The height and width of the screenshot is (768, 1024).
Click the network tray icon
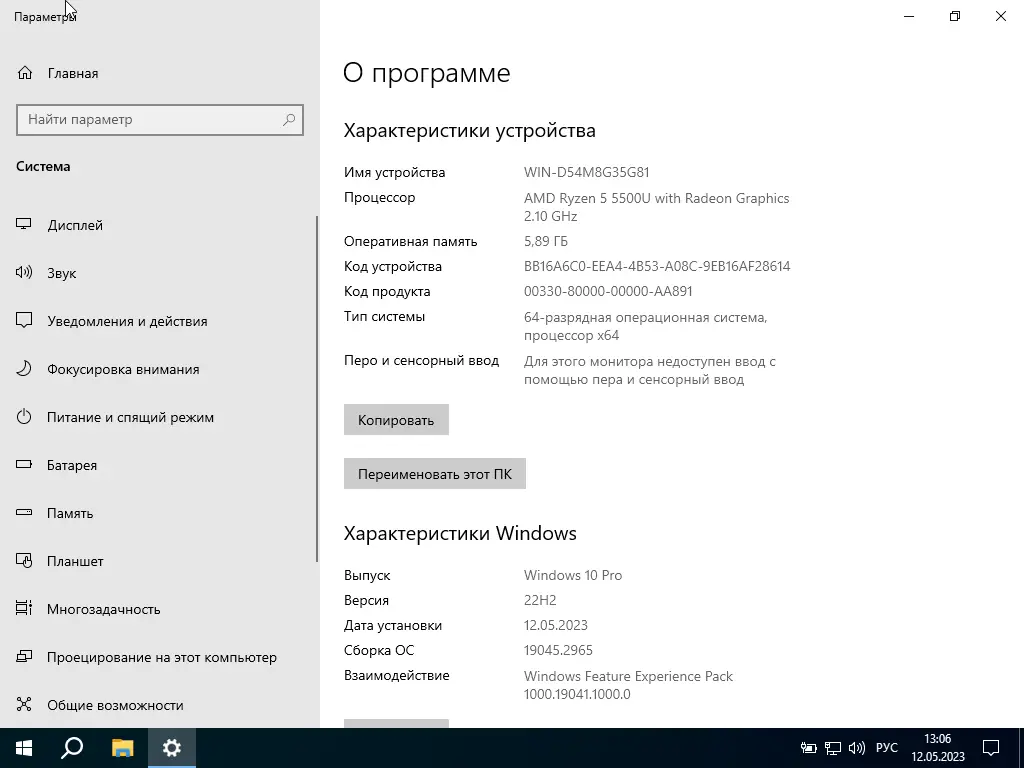(833, 748)
